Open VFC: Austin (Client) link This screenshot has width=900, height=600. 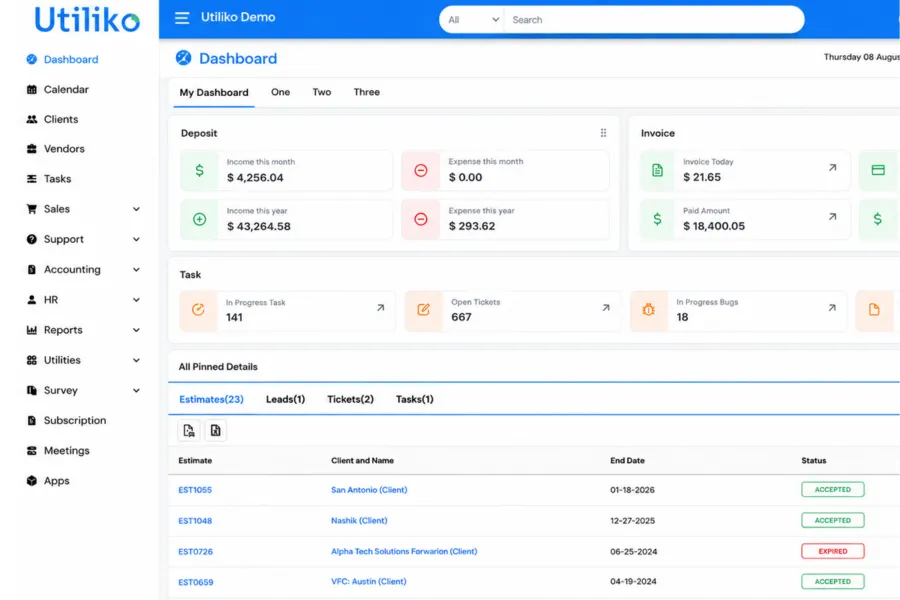click(x=368, y=582)
